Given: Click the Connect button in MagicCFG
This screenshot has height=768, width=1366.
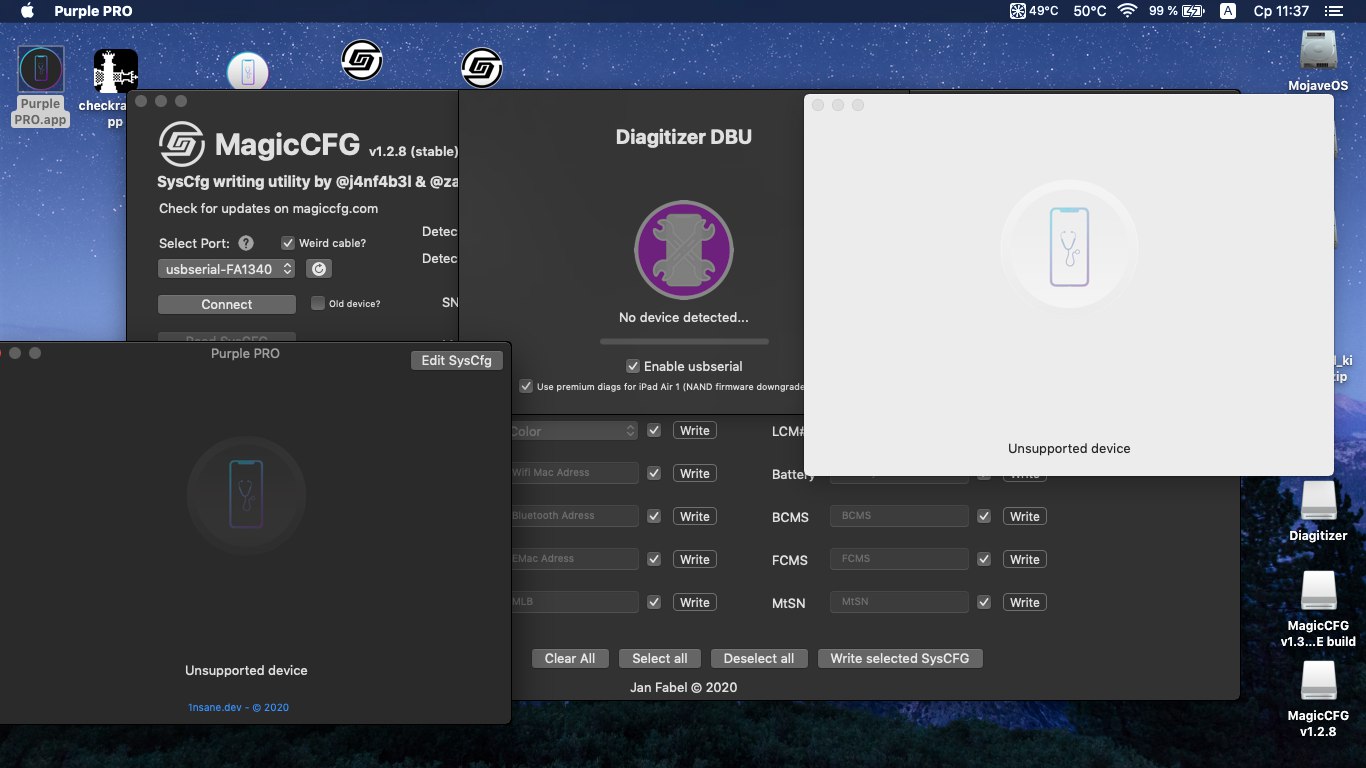Looking at the screenshot, I should (x=227, y=304).
